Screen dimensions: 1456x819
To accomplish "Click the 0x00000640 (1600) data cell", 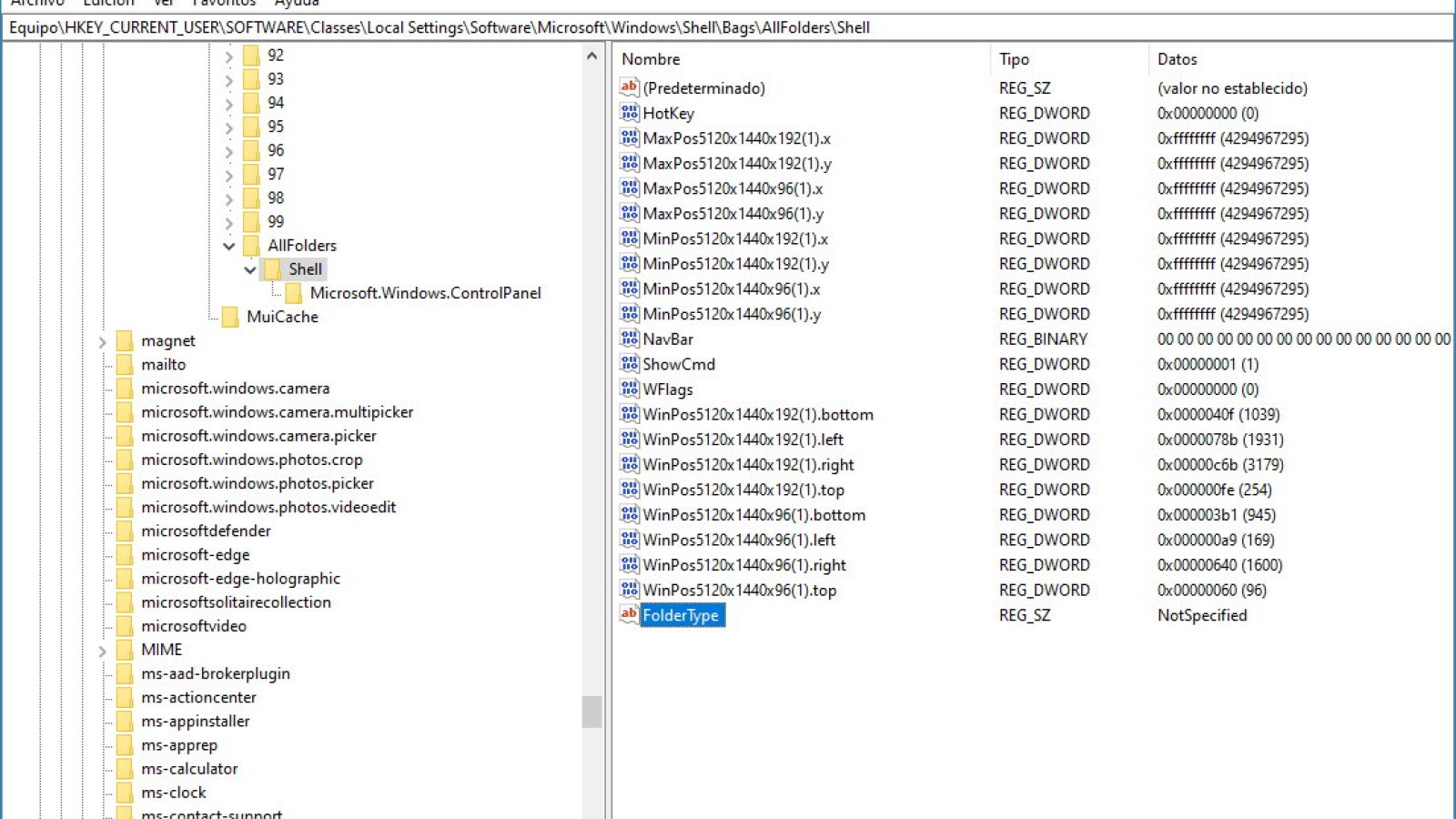I will coord(1220,565).
